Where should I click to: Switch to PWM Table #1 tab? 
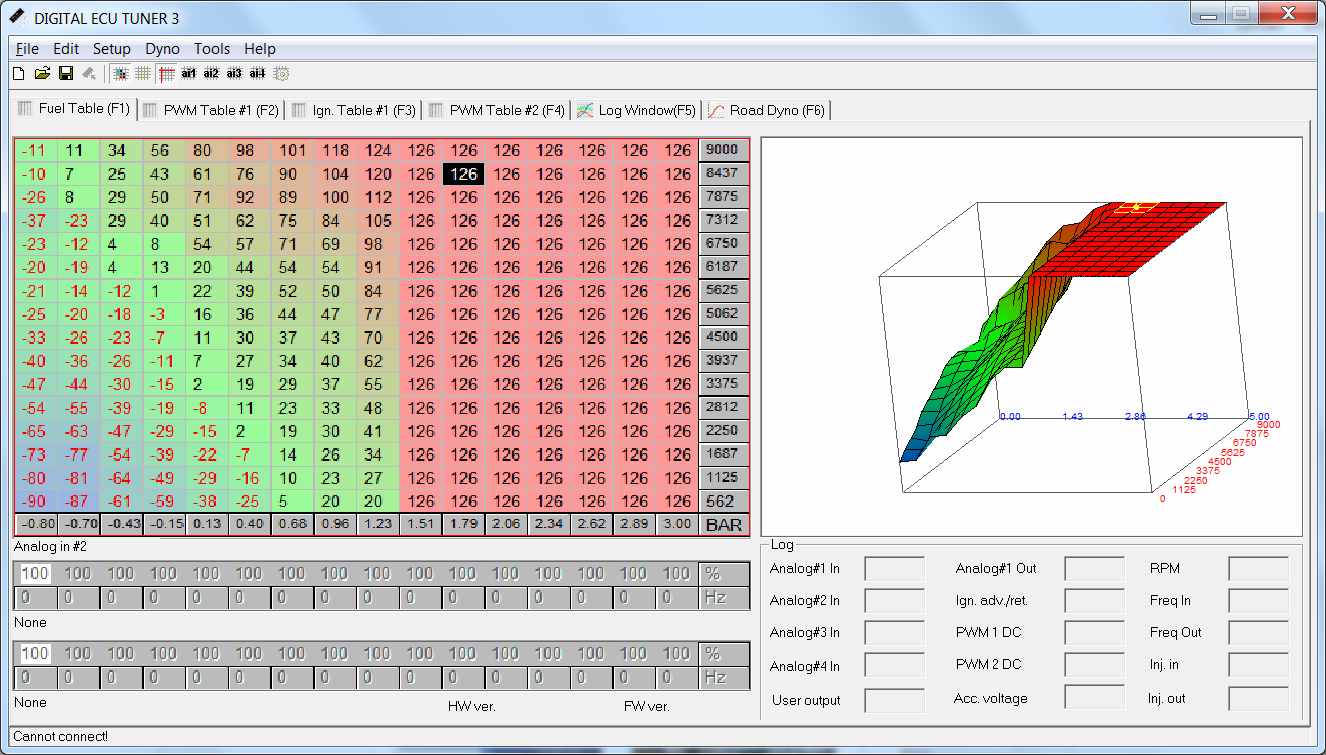click(x=211, y=110)
